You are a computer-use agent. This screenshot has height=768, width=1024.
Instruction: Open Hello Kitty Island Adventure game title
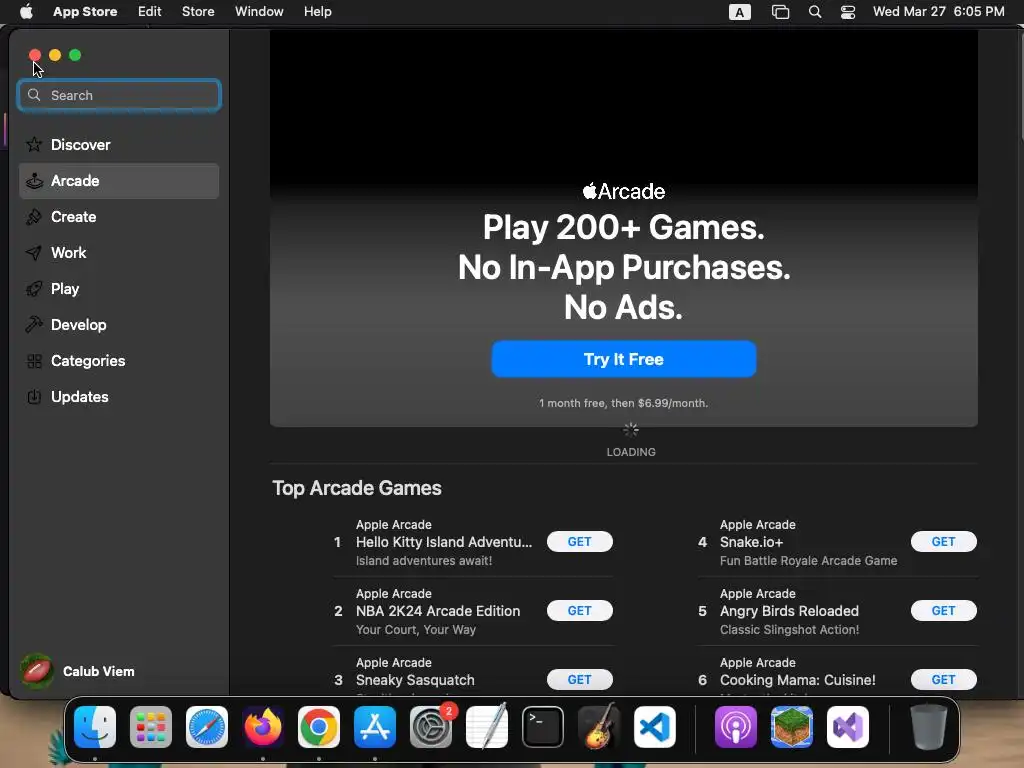(444, 542)
